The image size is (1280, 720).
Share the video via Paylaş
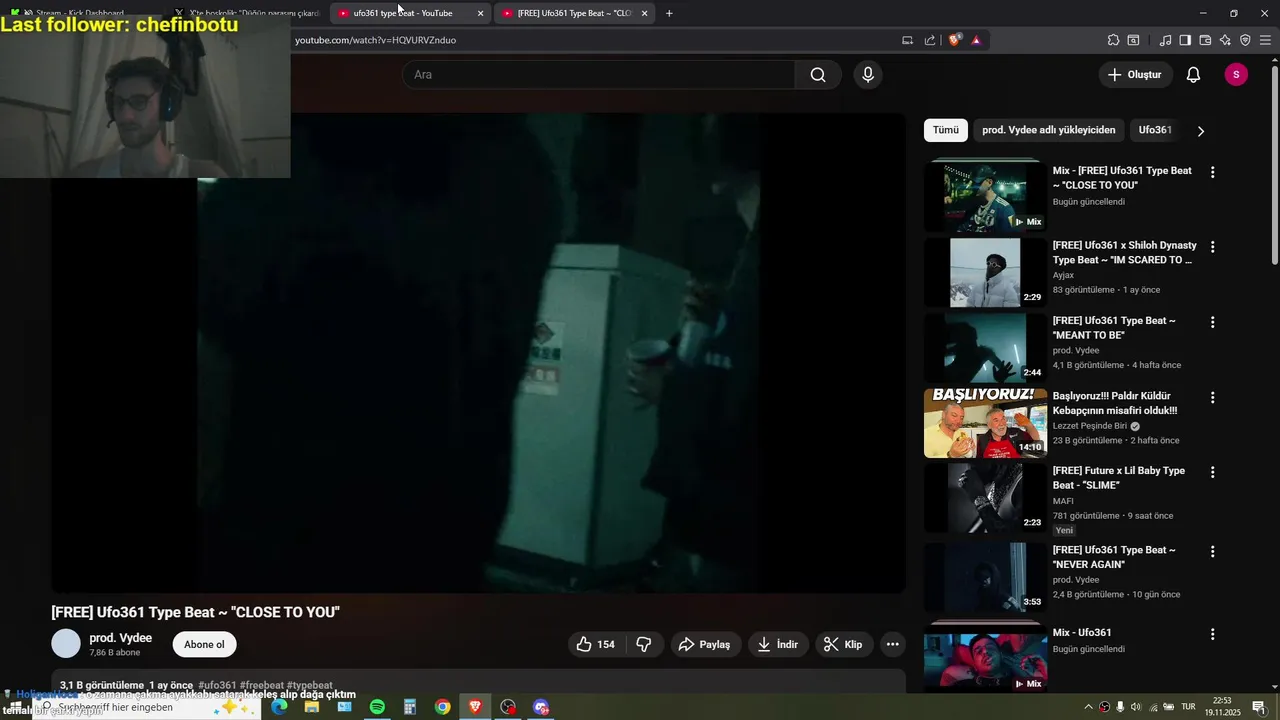pyautogui.click(x=705, y=645)
